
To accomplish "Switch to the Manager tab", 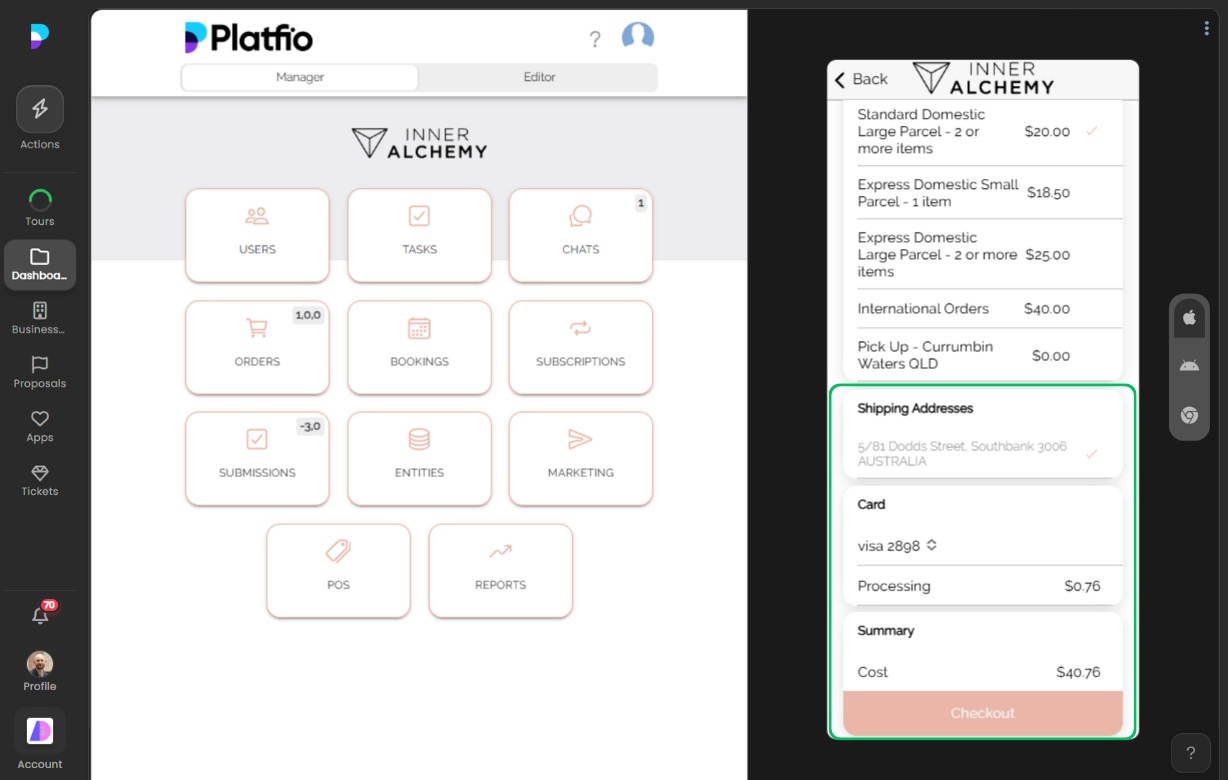I will pos(300,77).
